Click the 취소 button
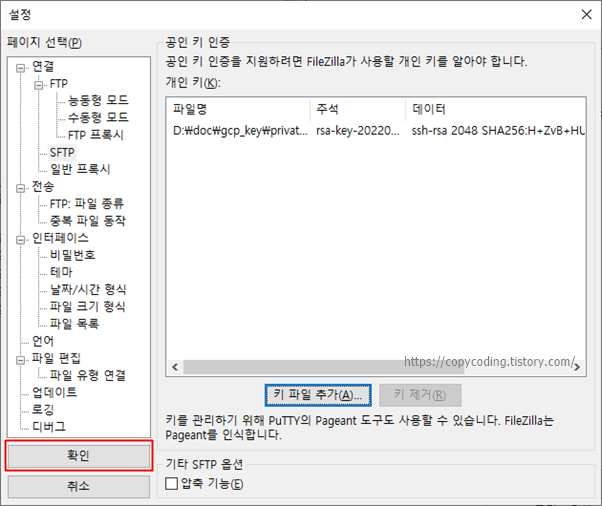 pyautogui.click(x=79, y=486)
